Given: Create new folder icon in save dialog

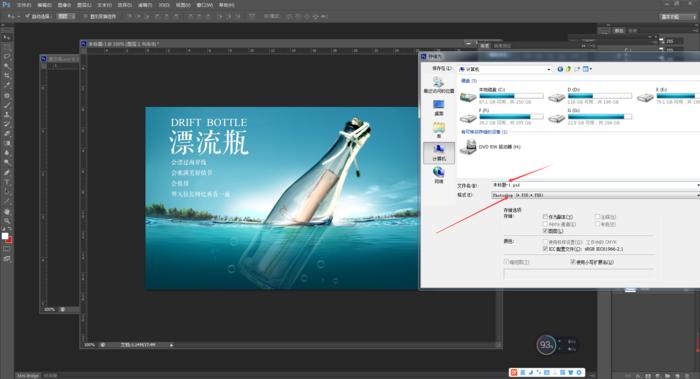Looking at the screenshot, I should tap(577, 69).
